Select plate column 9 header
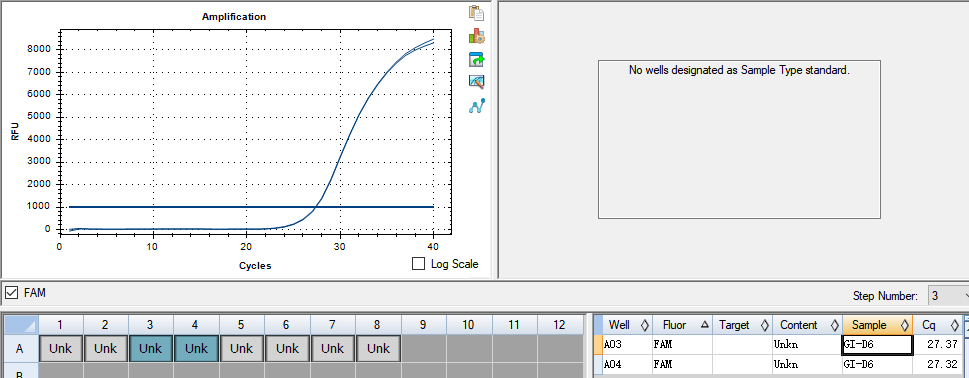969x378 pixels. coord(423,325)
